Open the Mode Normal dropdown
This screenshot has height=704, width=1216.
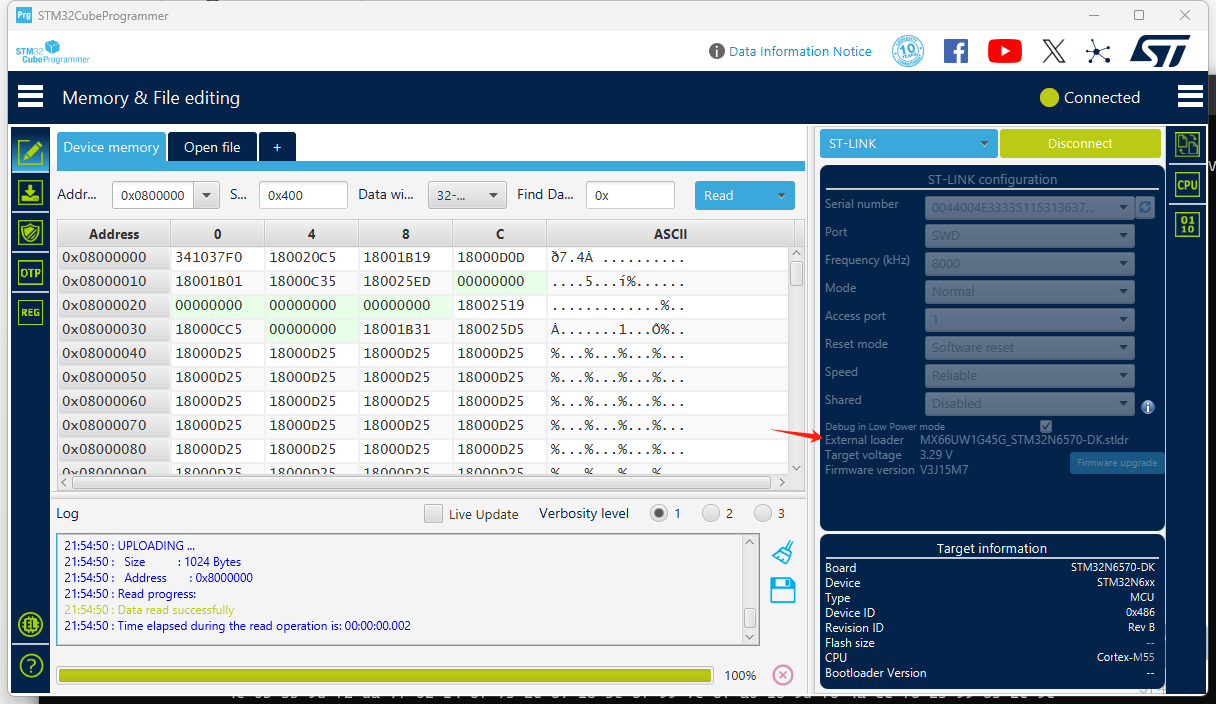pyautogui.click(x=1029, y=292)
